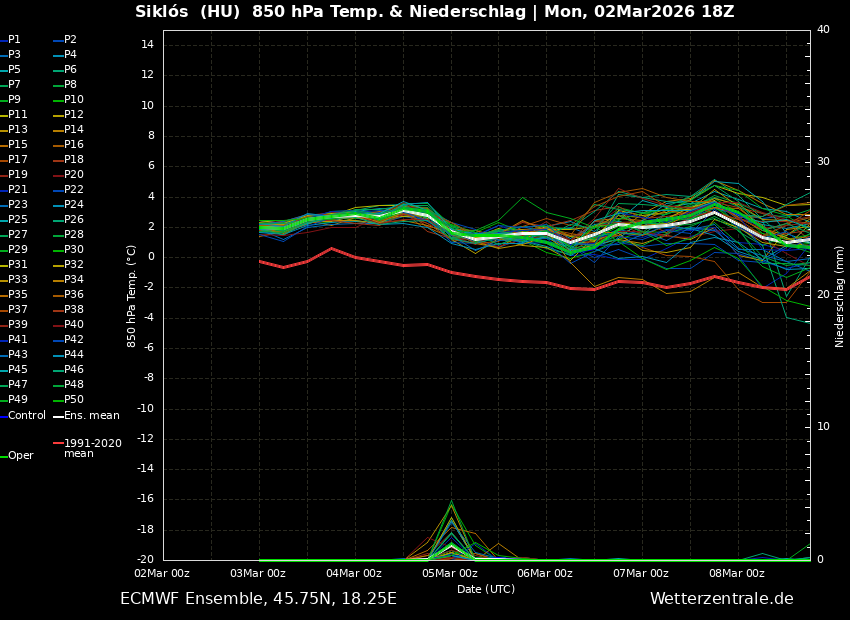The height and width of the screenshot is (620, 850).
Task: Click the chart title with Siklós (HU)
Action: (434, 13)
